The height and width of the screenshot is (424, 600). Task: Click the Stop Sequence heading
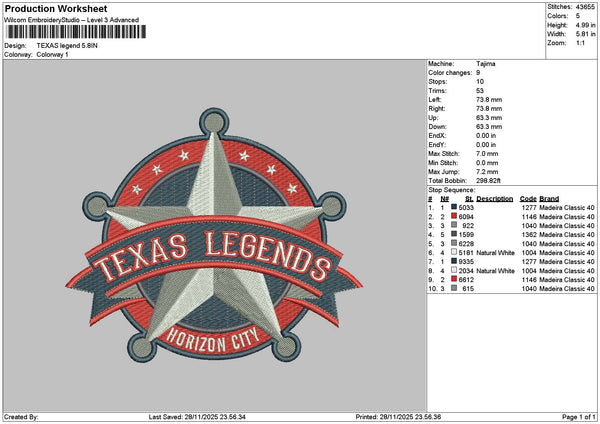click(452, 190)
